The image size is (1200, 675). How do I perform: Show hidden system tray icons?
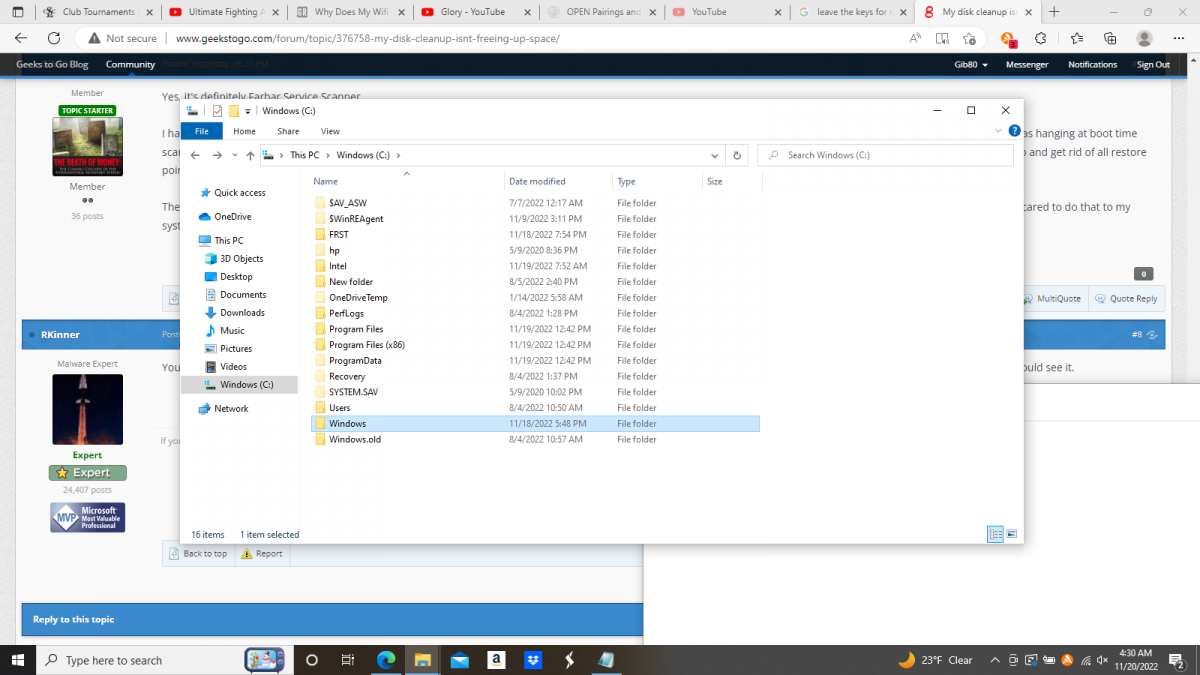coord(995,660)
